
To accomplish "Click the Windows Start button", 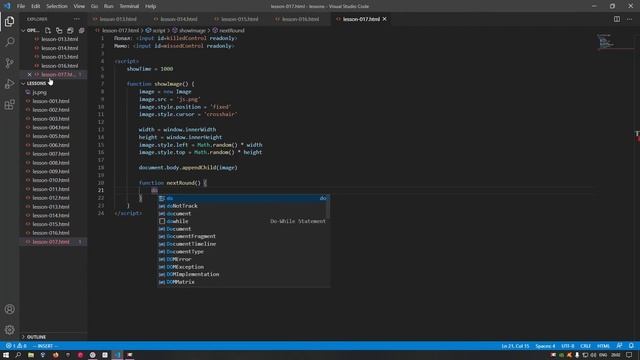I will 6,355.
